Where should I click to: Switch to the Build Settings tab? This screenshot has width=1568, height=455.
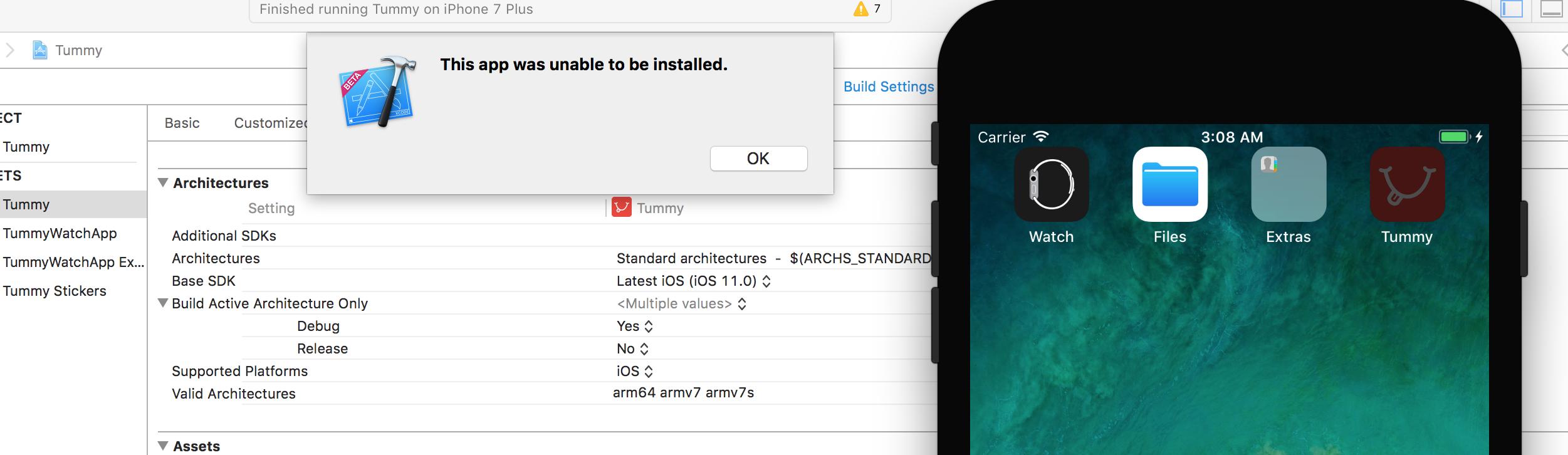tap(888, 86)
